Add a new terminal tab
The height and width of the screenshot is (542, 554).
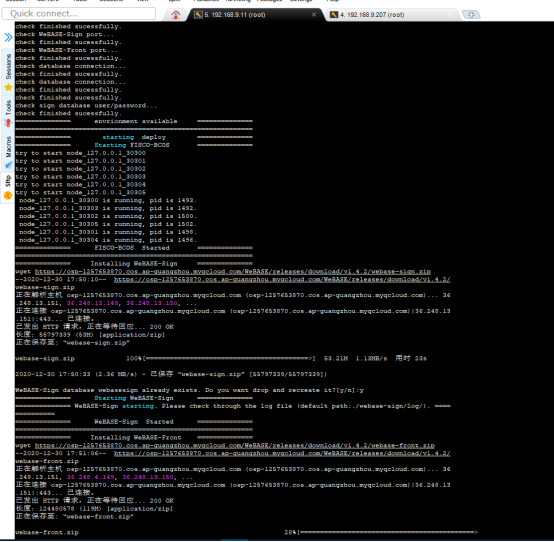pyautogui.click(x=471, y=14)
